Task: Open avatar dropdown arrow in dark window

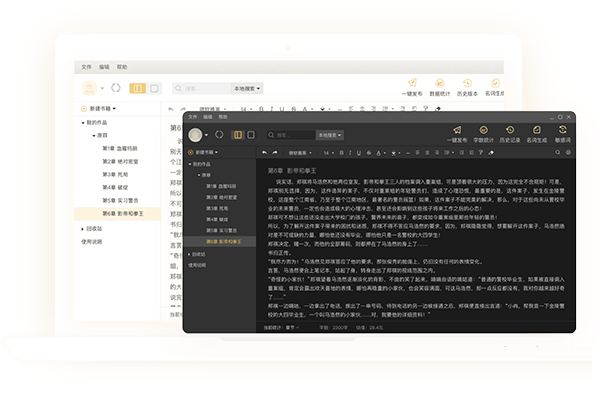Action: coord(206,135)
